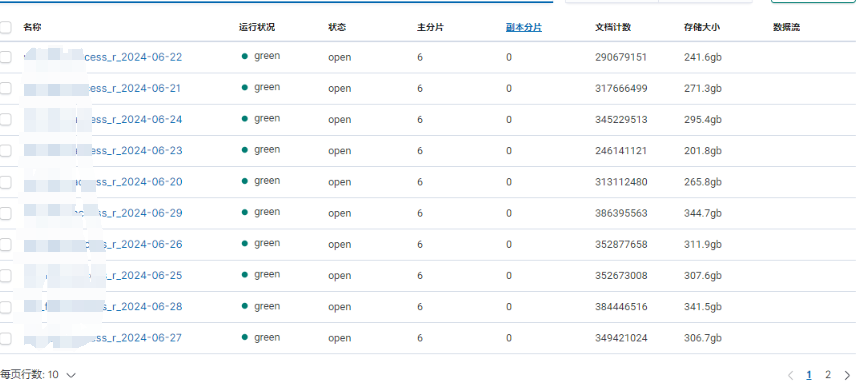Click storage size 241.6gb
The image size is (860, 387).
coord(703,57)
